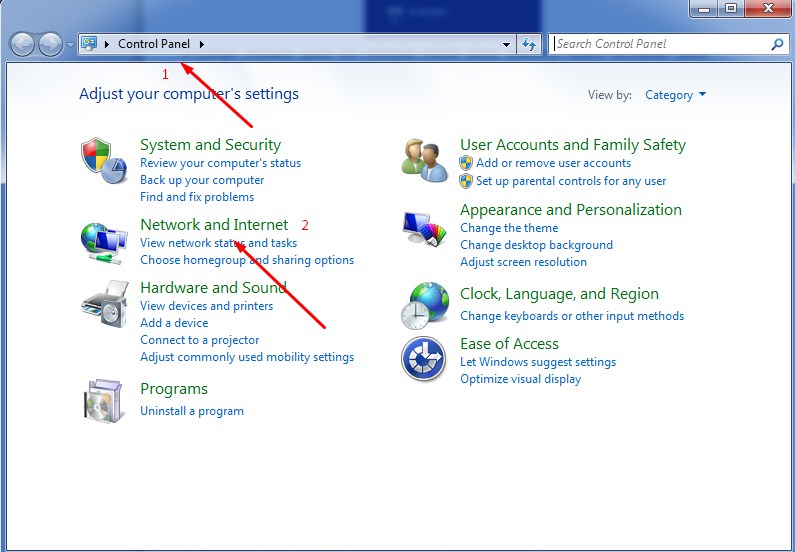Open the Network and Internet globe icon
795x552 pixels.
[x=103, y=244]
